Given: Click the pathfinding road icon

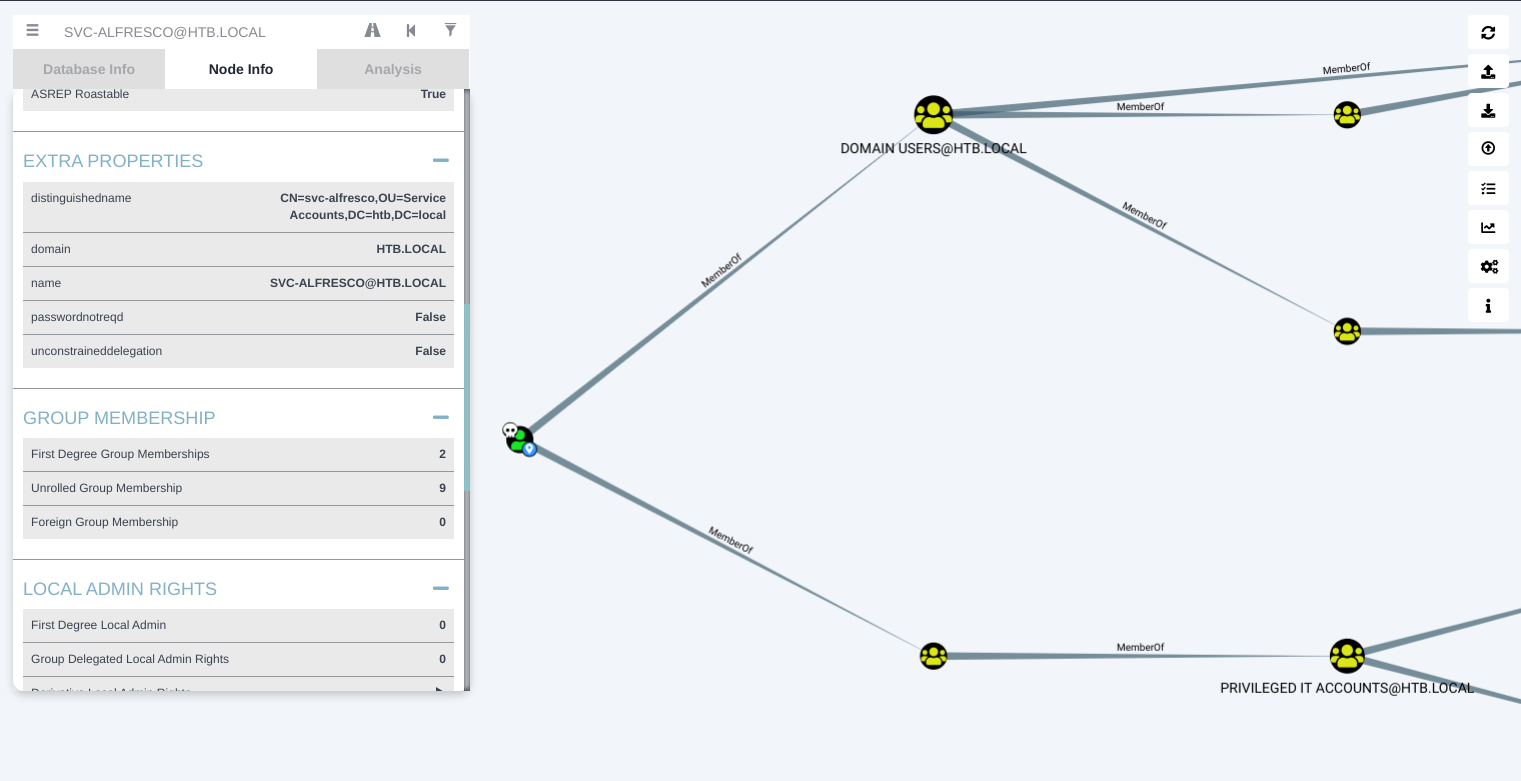Looking at the screenshot, I should coord(372,31).
